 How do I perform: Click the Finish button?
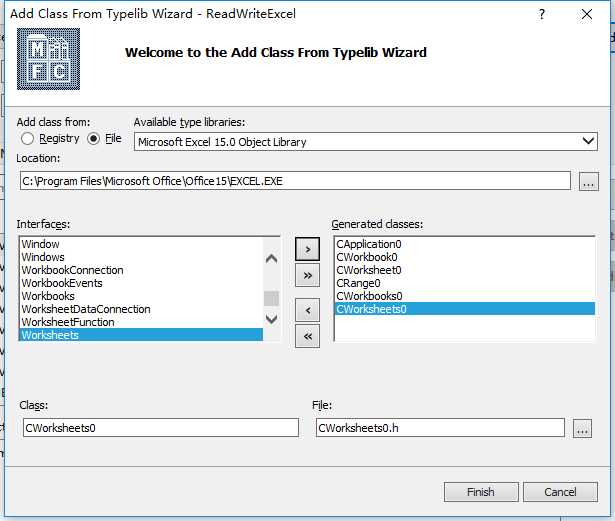tap(481, 492)
